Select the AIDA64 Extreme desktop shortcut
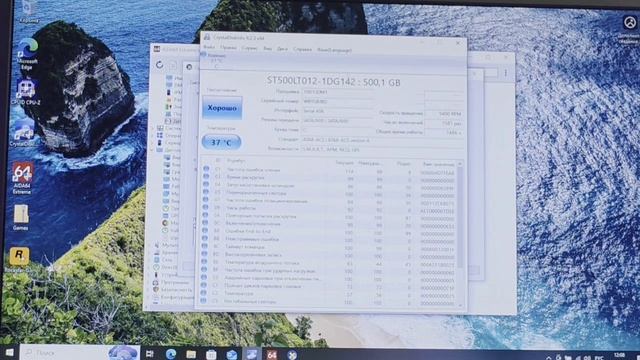Viewport: 640px width, 360px height. coord(22,178)
